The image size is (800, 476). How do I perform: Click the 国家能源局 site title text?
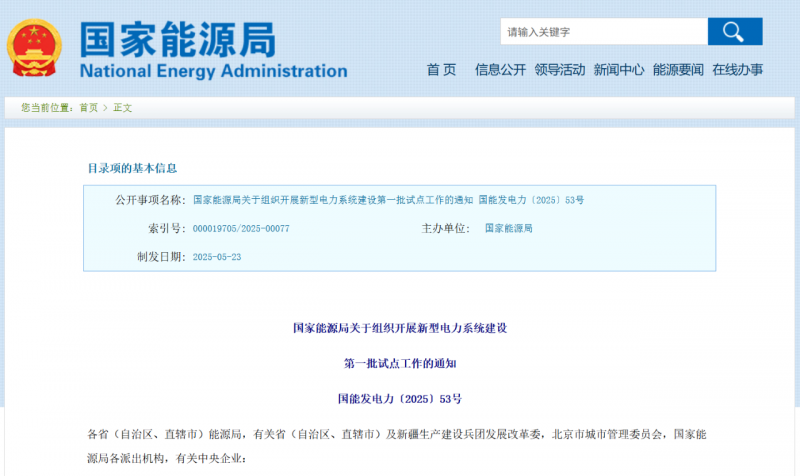[x=177, y=38]
